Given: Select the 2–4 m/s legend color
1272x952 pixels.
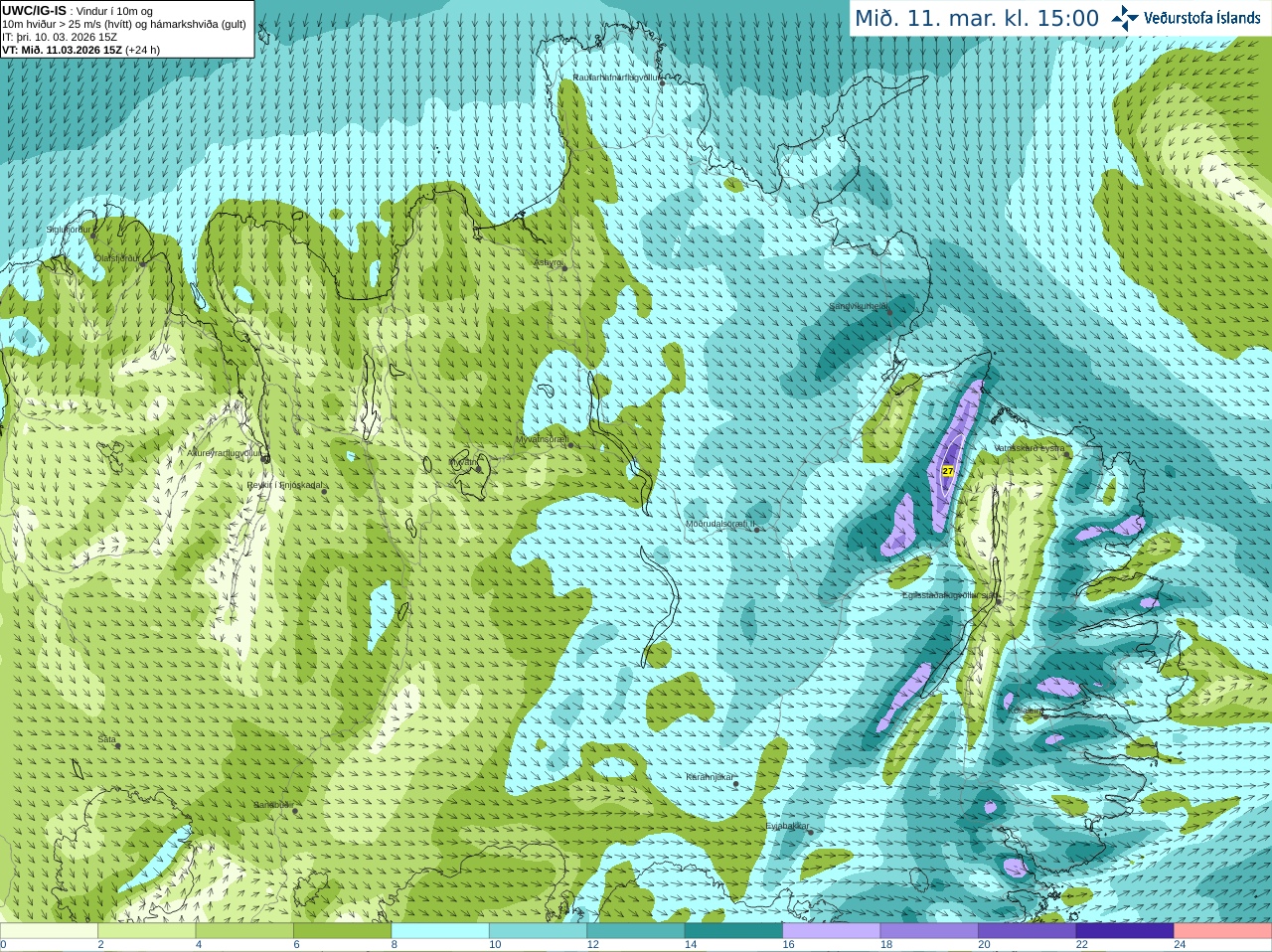Looking at the screenshot, I should click(146, 931).
